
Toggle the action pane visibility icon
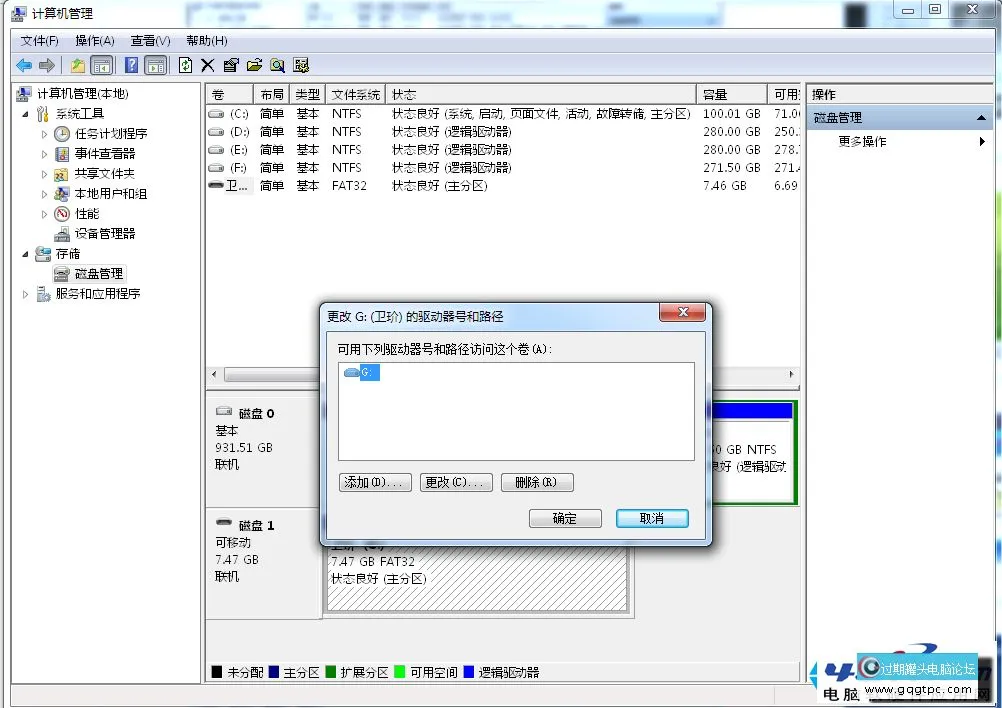[155, 65]
